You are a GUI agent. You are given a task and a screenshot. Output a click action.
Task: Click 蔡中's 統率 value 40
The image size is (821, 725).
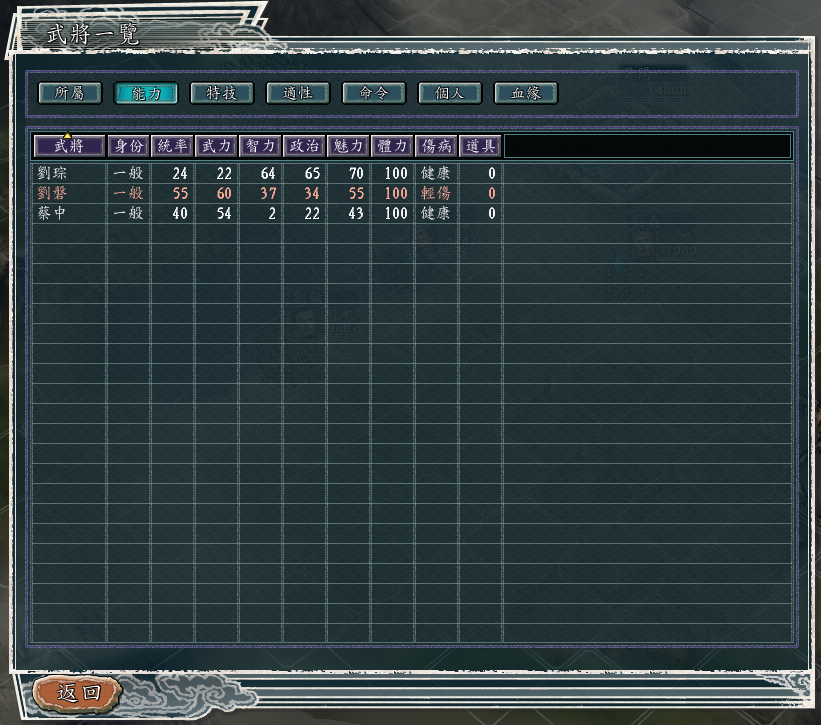(180, 213)
